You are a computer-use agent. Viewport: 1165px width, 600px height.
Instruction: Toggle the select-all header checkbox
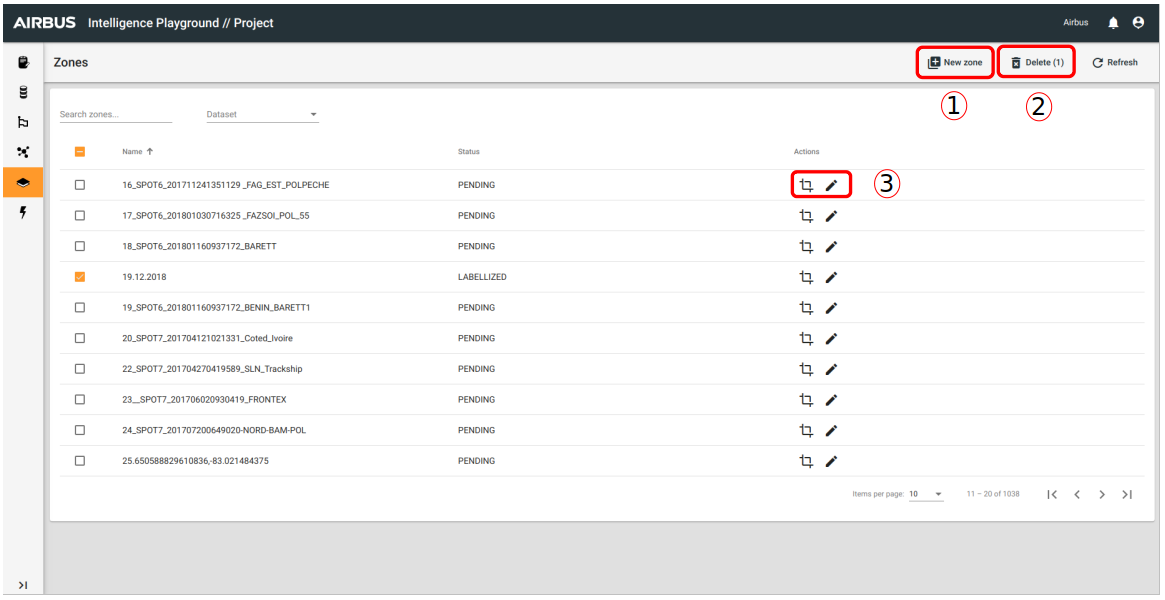pos(80,151)
